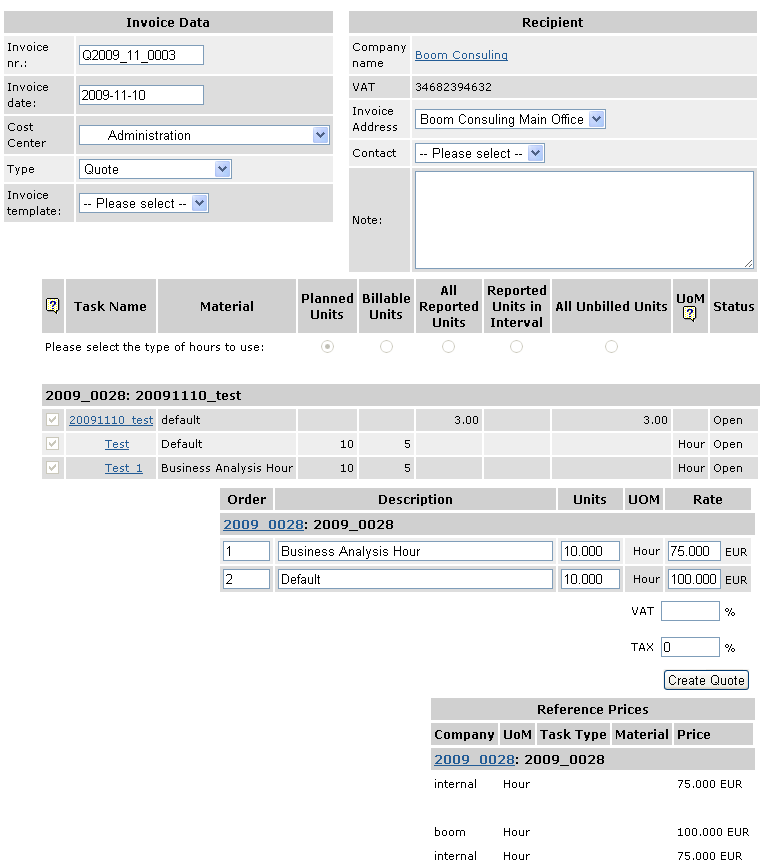Click the Create Quote button
772x865 pixels.
click(x=706, y=680)
